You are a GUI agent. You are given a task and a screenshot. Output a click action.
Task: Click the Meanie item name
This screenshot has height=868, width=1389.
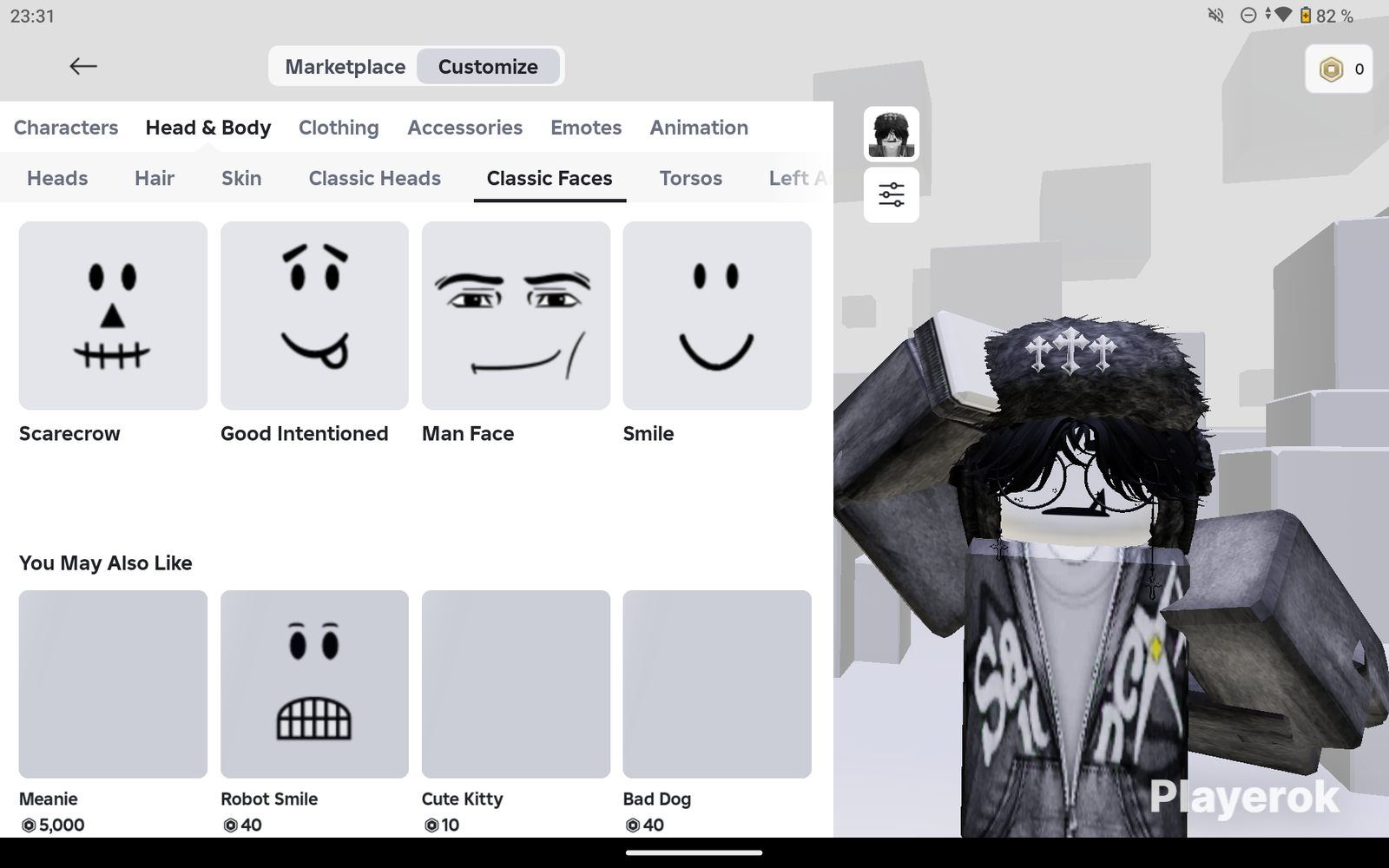pyautogui.click(x=49, y=799)
